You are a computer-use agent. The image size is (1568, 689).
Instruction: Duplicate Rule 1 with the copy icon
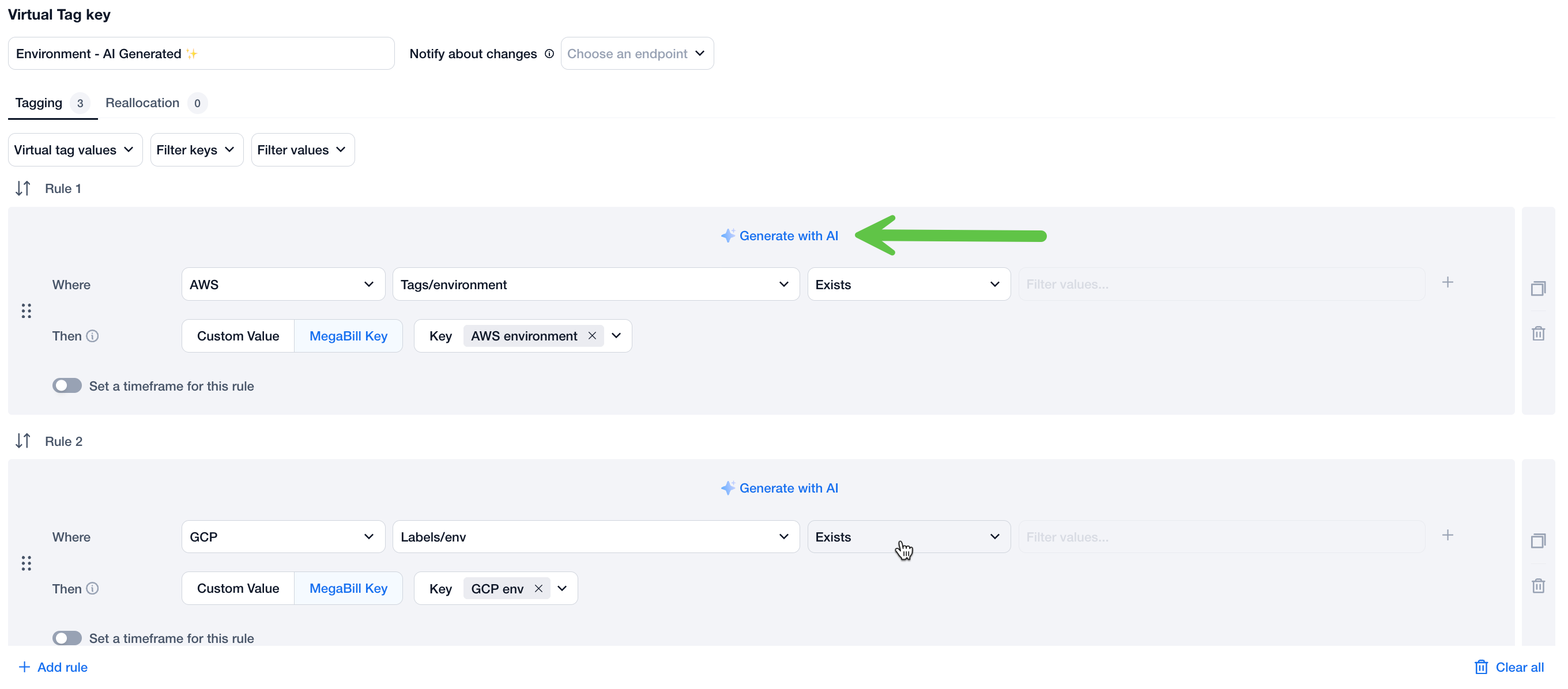[1537, 288]
